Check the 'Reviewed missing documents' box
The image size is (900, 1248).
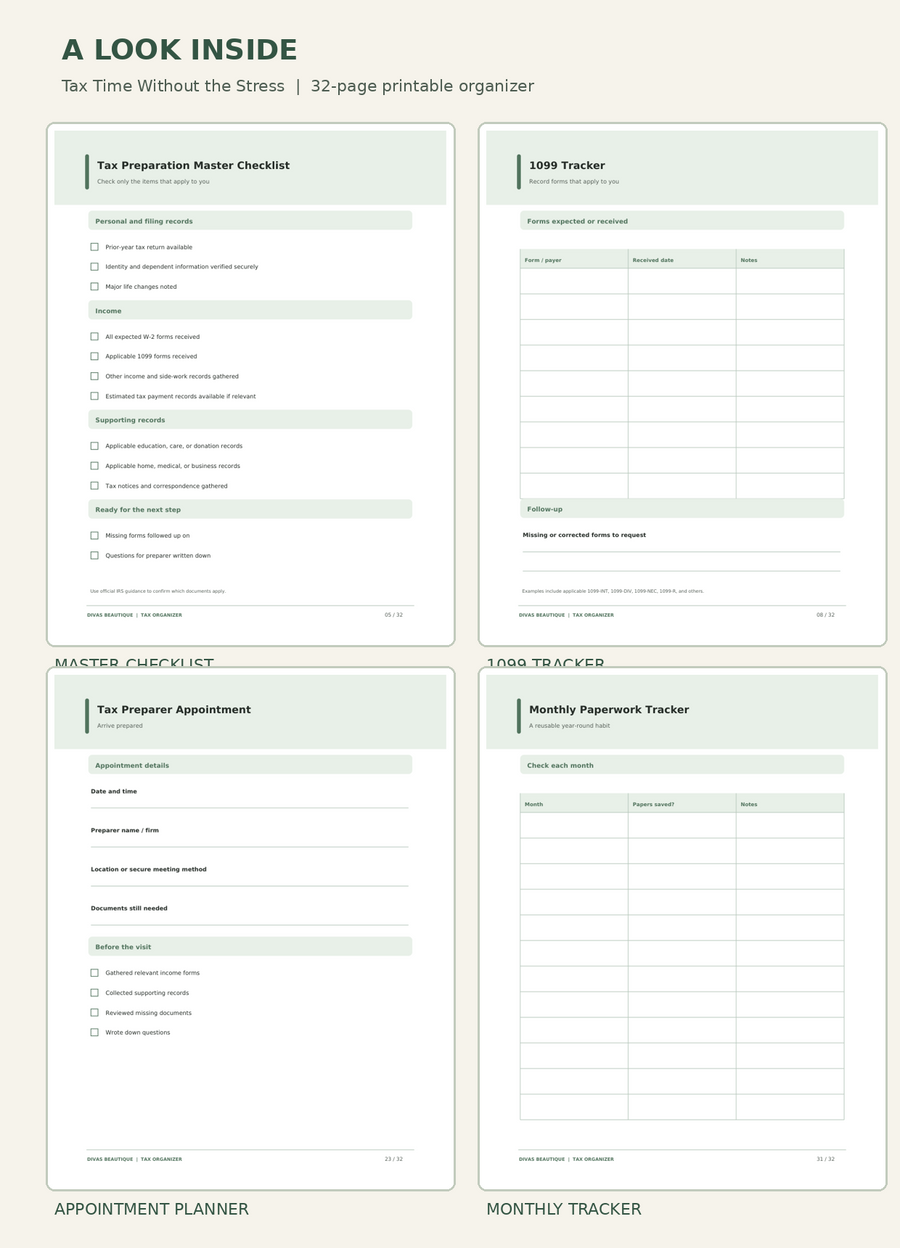[x=94, y=1013]
